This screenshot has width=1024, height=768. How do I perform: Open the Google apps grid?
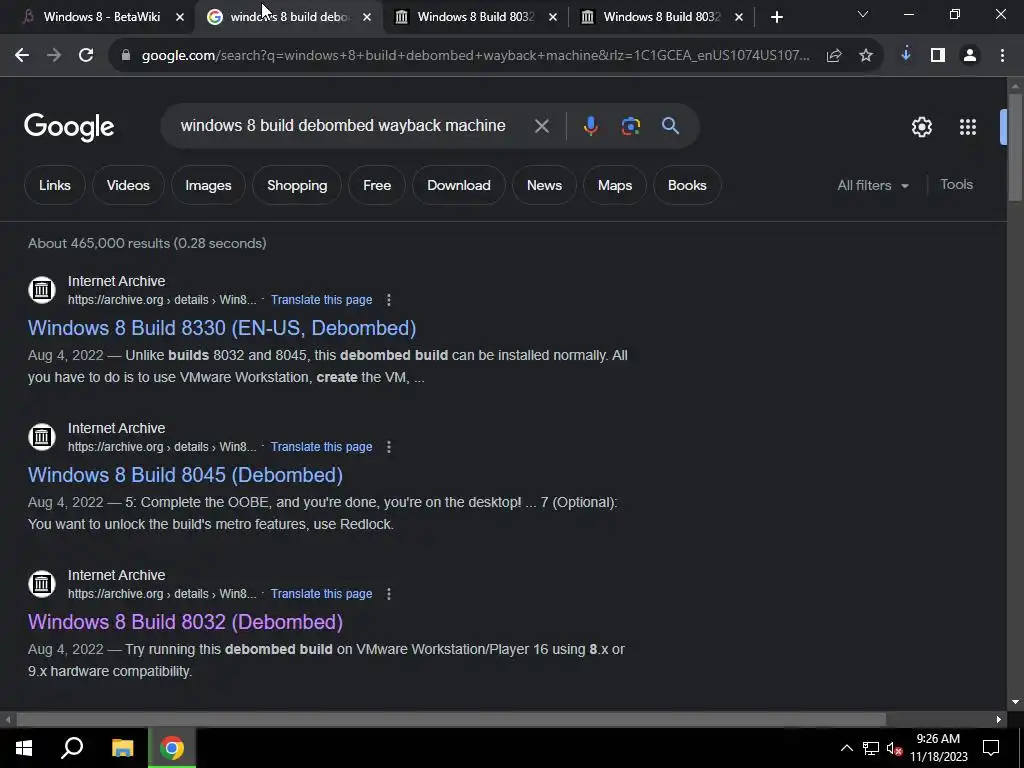[x=968, y=127]
